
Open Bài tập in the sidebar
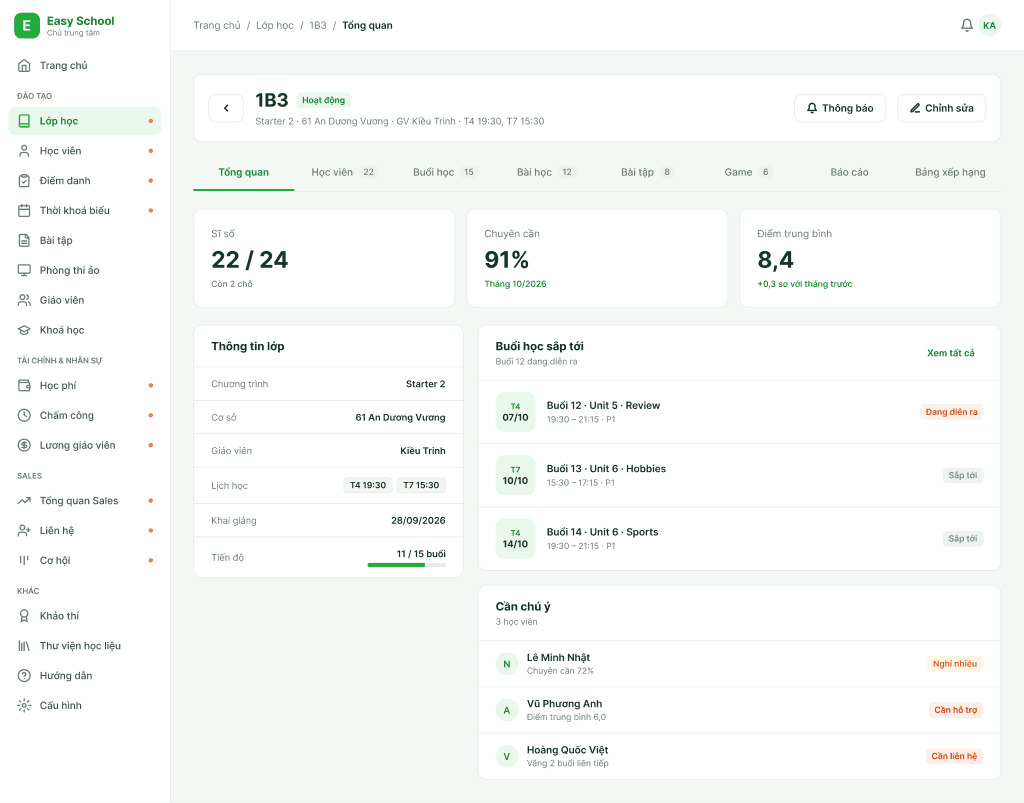(x=85, y=240)
